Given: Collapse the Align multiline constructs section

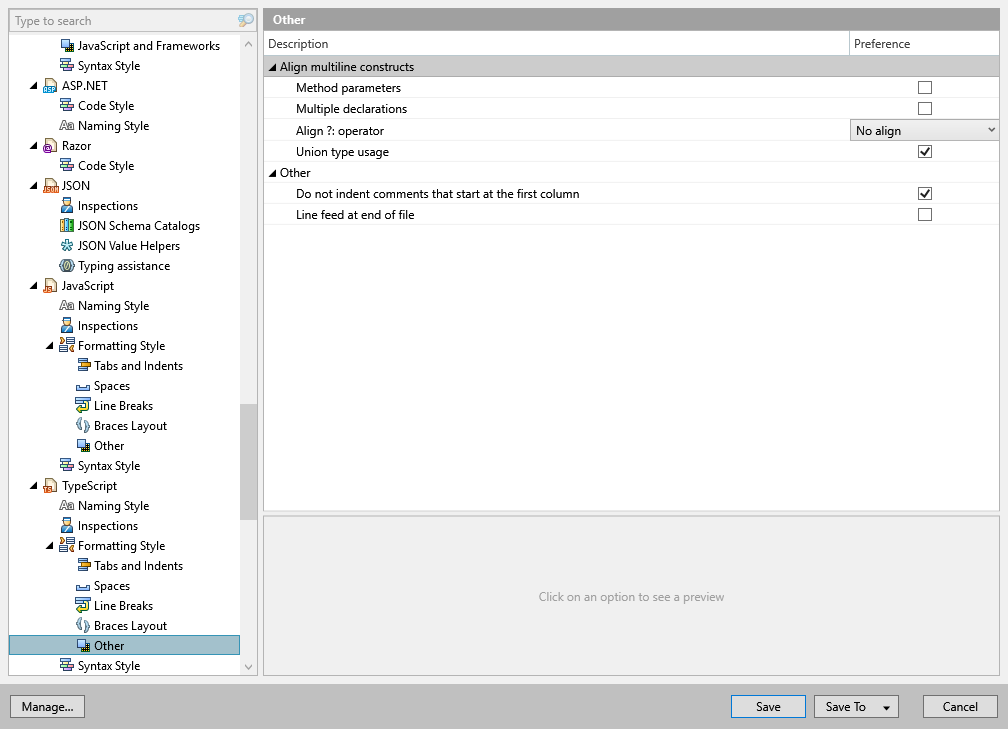Looking at the screenshot, I should pos(272,64).
